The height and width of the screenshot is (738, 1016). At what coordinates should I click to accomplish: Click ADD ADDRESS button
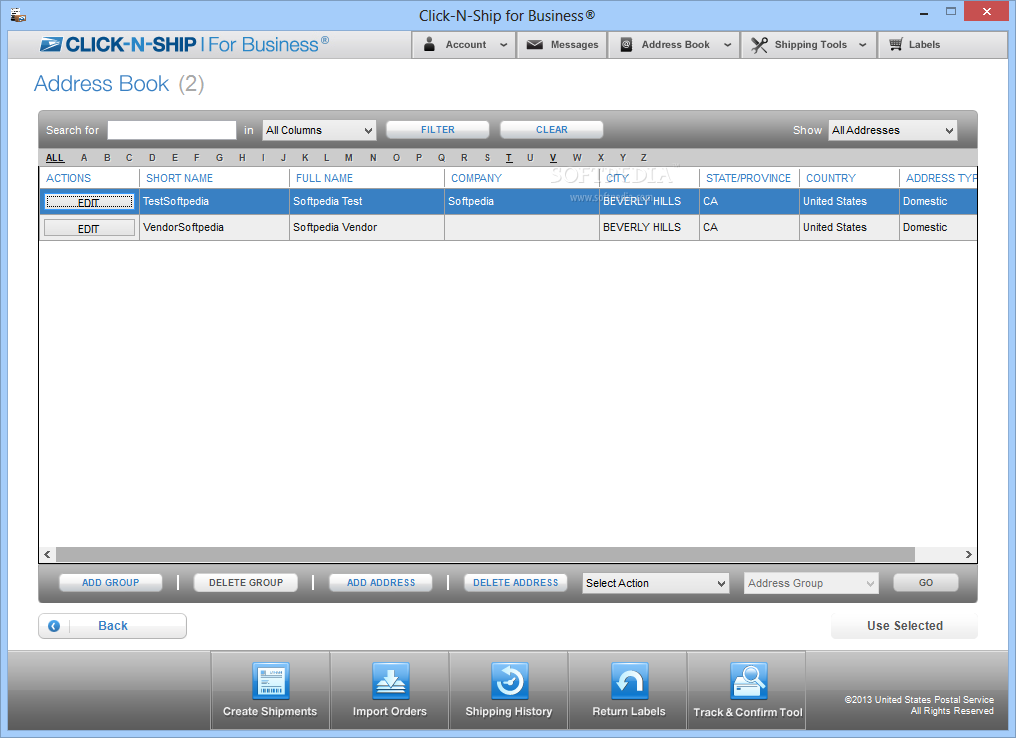[381, 582]
